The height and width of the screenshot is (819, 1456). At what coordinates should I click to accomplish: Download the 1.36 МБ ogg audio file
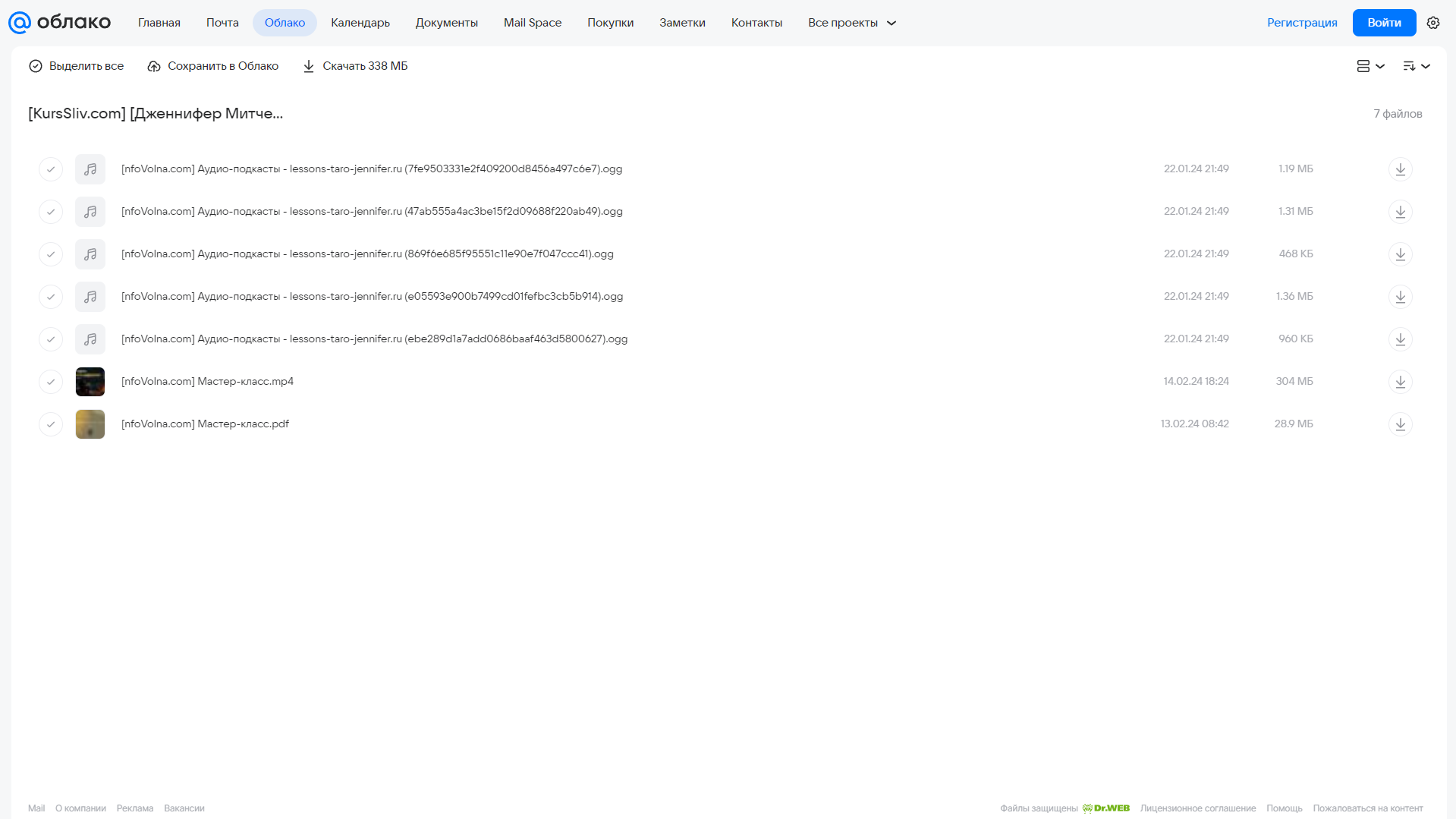1400,297
